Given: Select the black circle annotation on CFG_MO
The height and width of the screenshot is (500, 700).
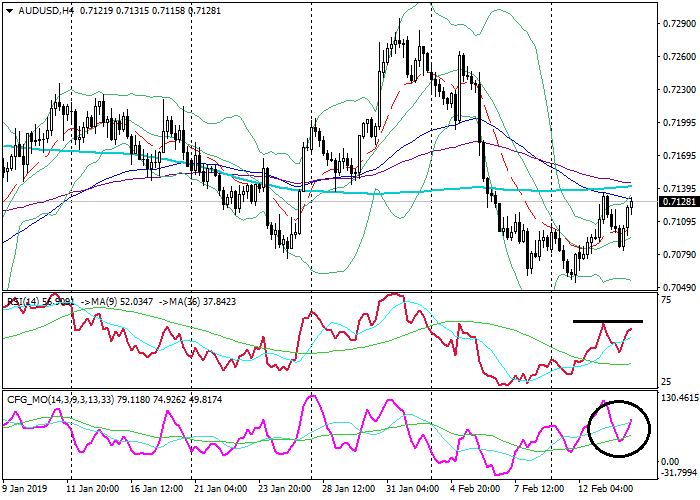Looking at the screenshot, I should (620, 428).
